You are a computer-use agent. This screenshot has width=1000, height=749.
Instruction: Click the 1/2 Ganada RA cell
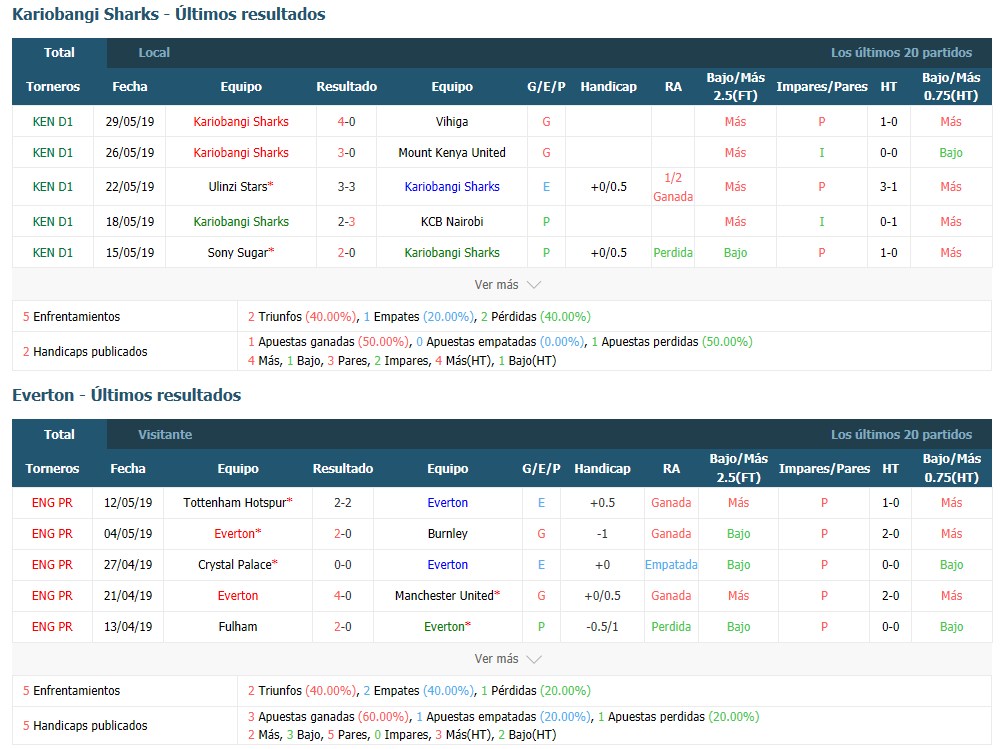673,187
